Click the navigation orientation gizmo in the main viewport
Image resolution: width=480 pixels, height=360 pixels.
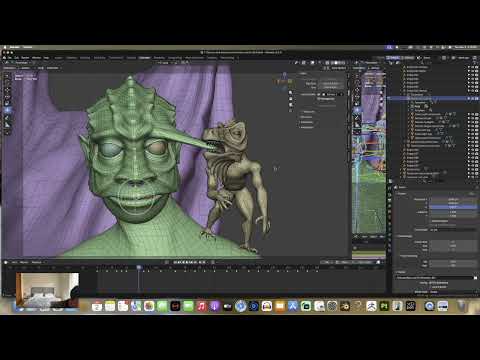tap(284, 81)
